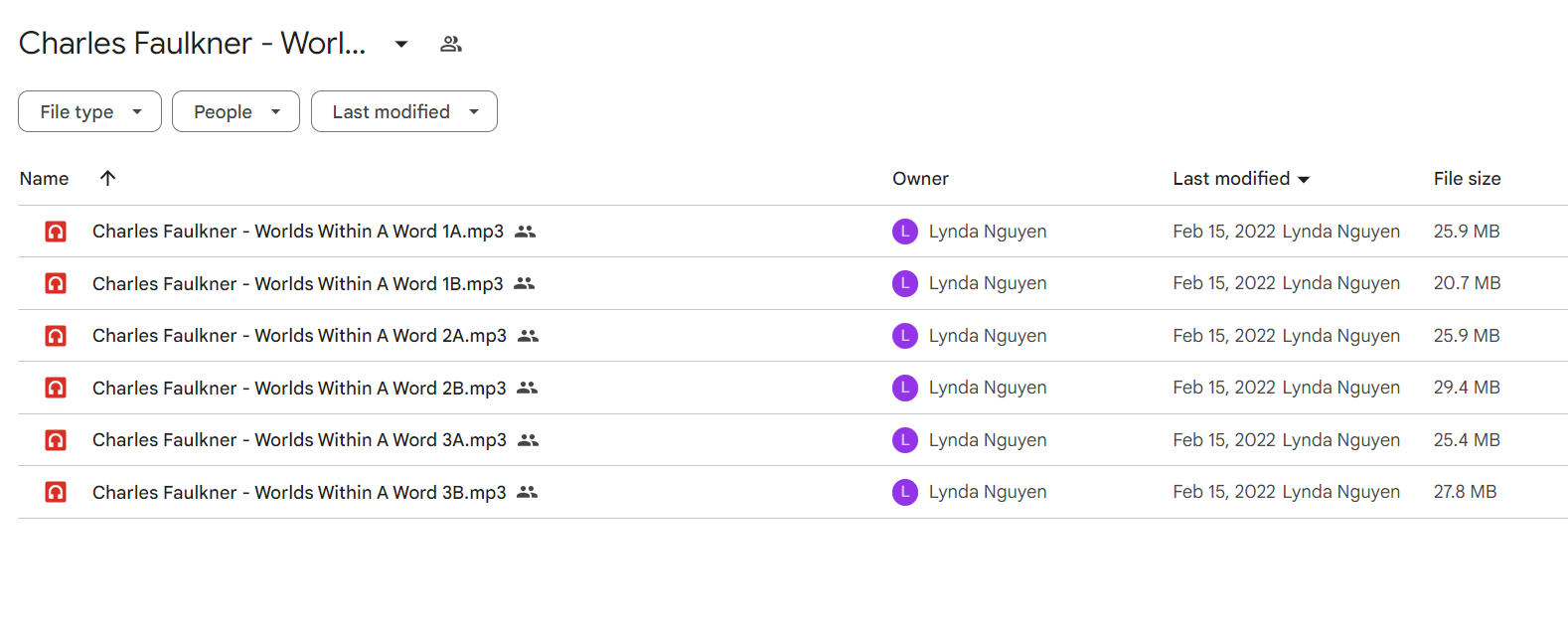
Task: Select file Worlds Within A Word 2B.mp3
Action: pyautogui.click(x=299, y=388)
